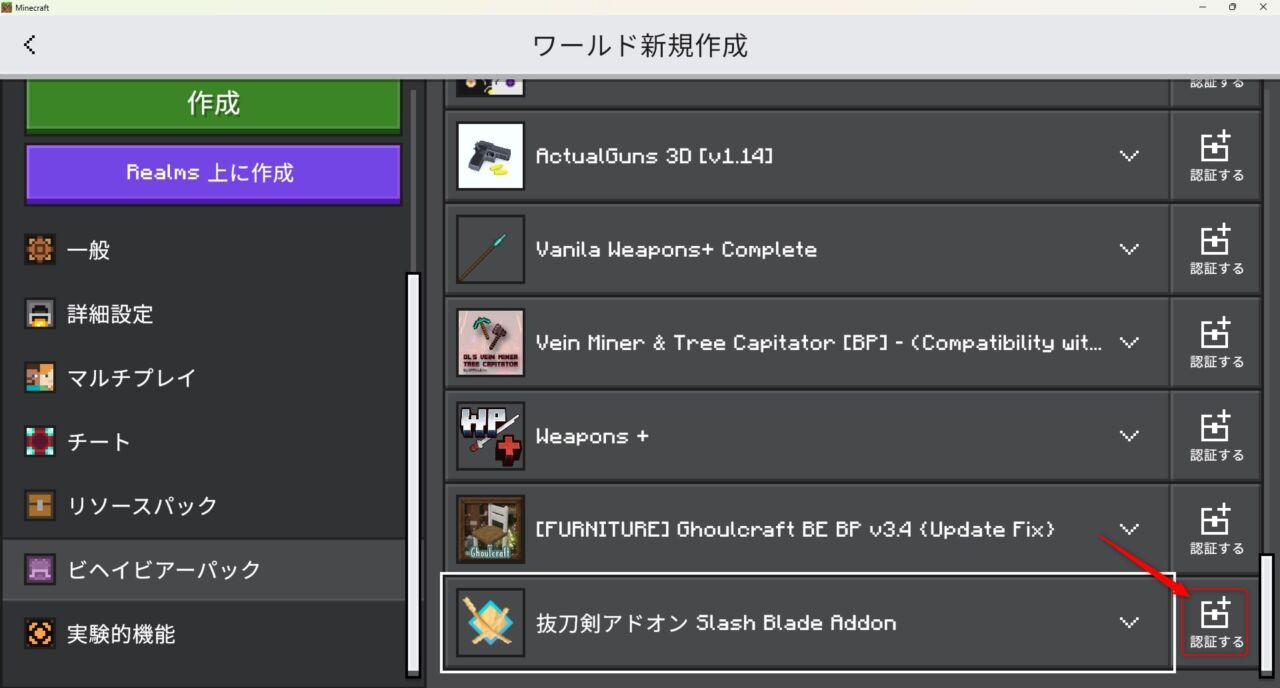Viewport: 1280px width, 688px height.
Task: Expand the Vein Miner & Tree Capitator entry
Action: click(x=1129, y=342)
